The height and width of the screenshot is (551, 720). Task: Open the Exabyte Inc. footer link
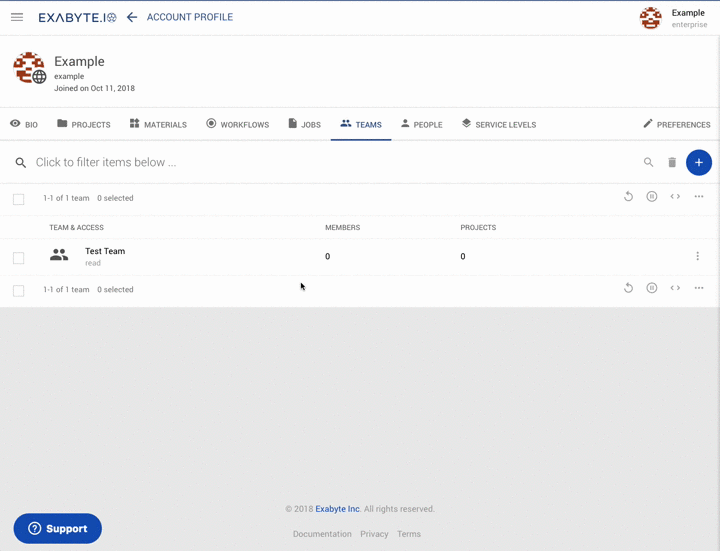coord(338,509)
